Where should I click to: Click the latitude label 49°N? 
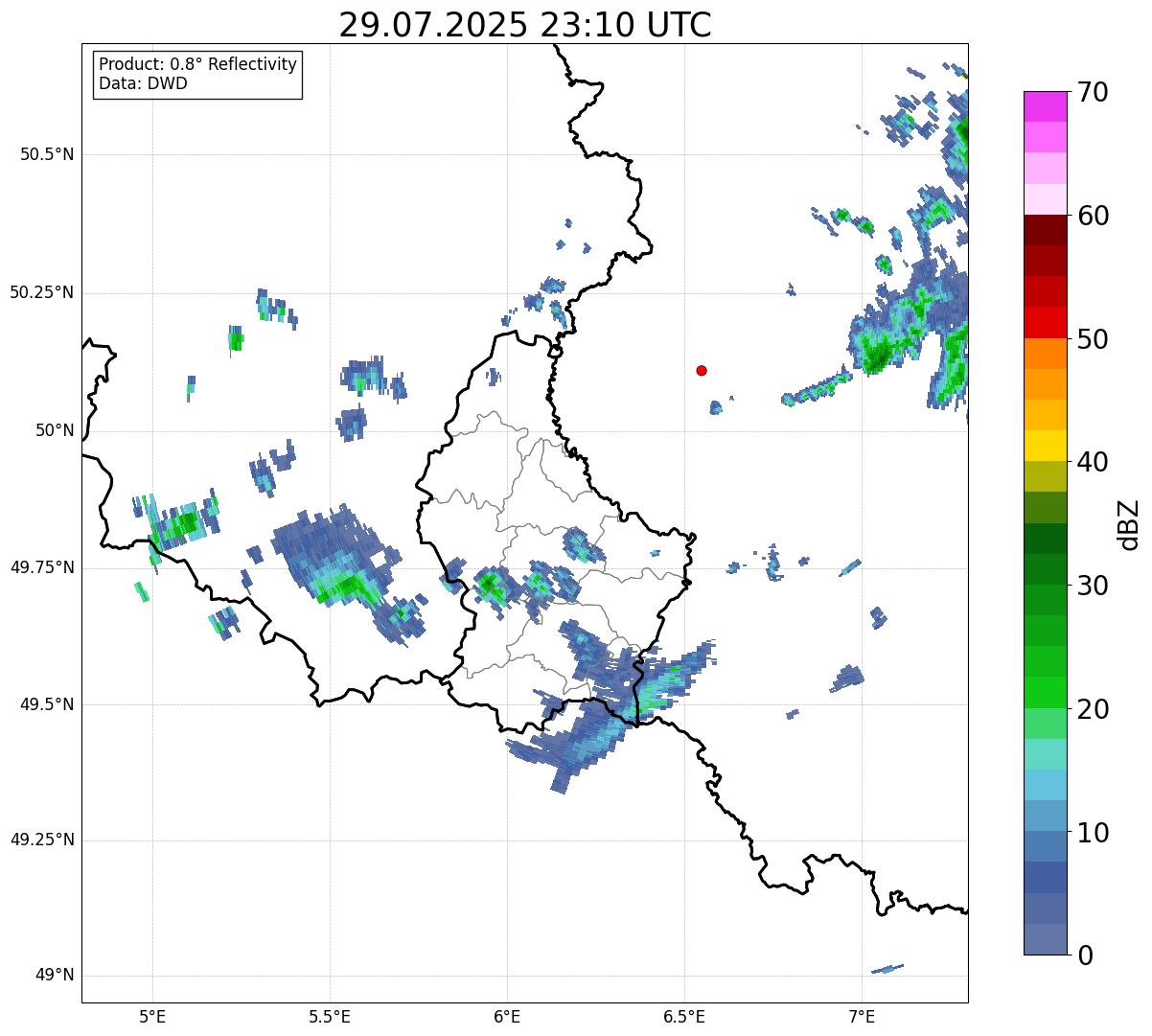pyautogui.click(x=55, y=976)
